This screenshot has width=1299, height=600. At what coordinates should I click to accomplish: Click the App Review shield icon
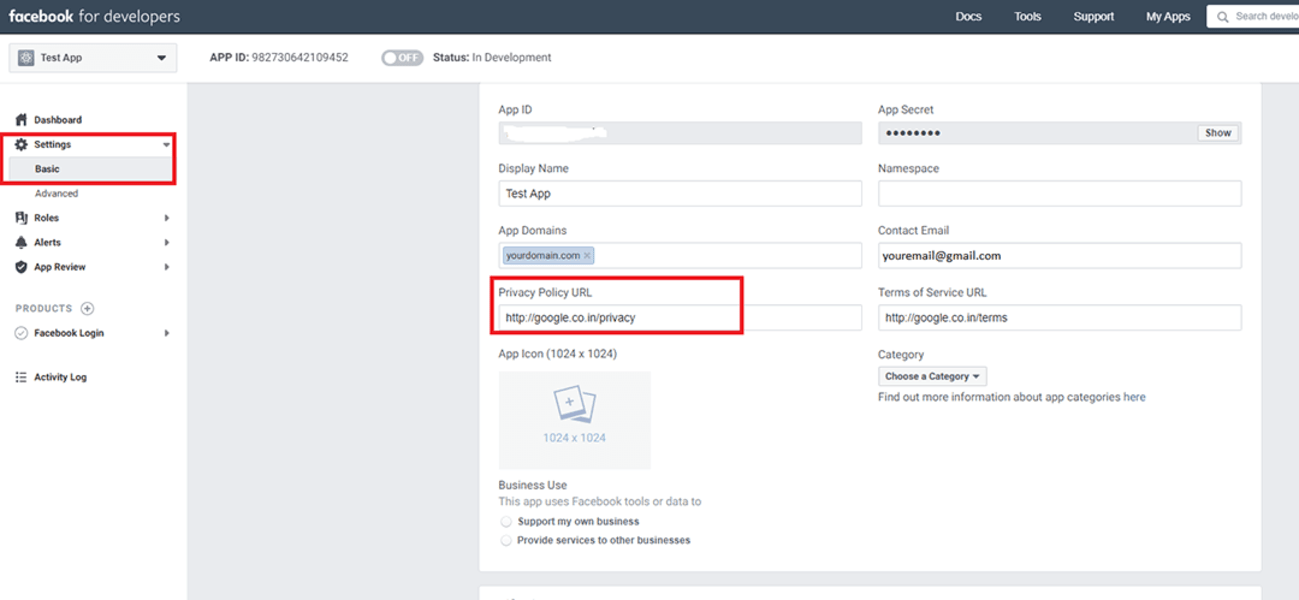(22, 266)
